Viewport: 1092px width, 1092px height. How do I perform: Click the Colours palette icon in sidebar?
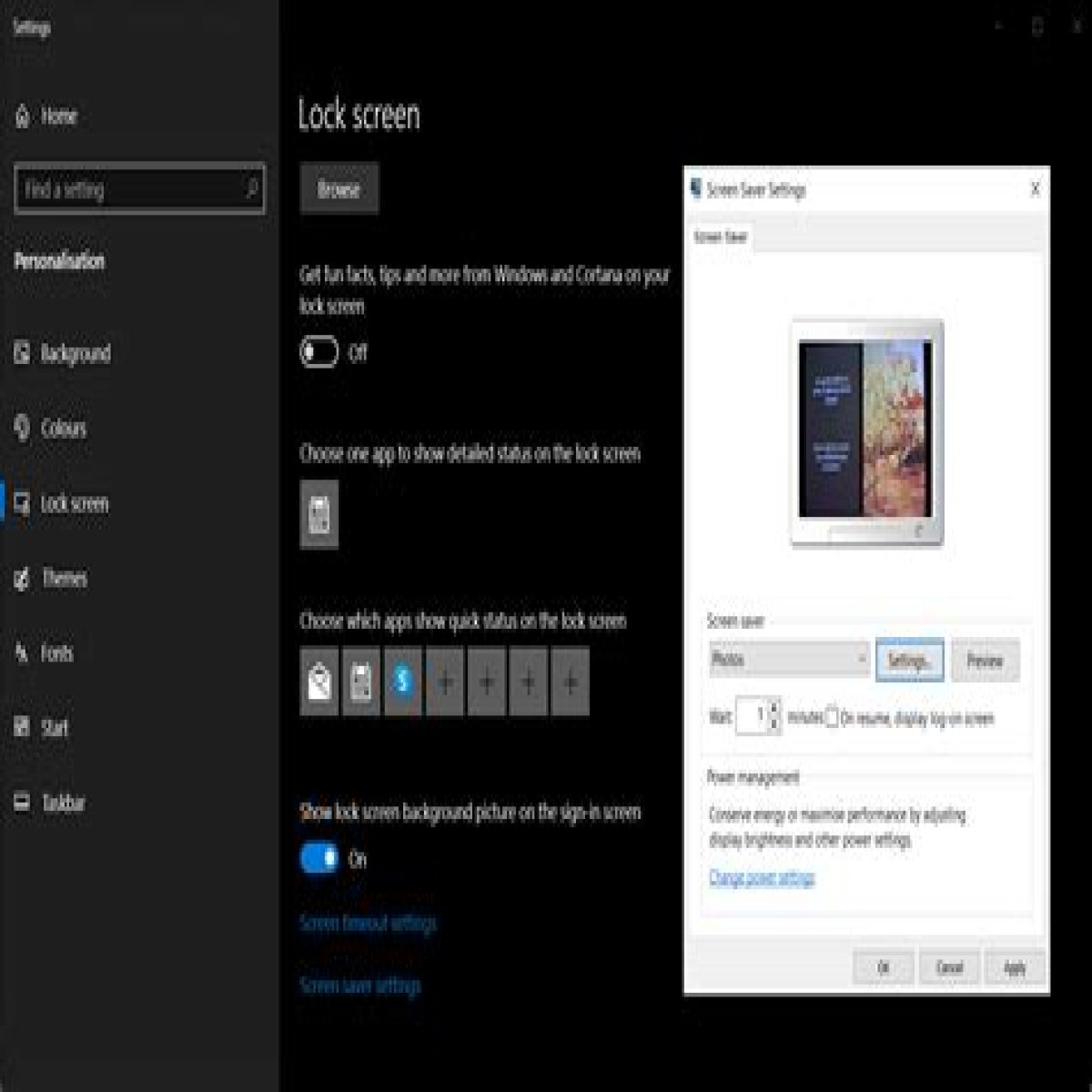(x=22, y=428)
